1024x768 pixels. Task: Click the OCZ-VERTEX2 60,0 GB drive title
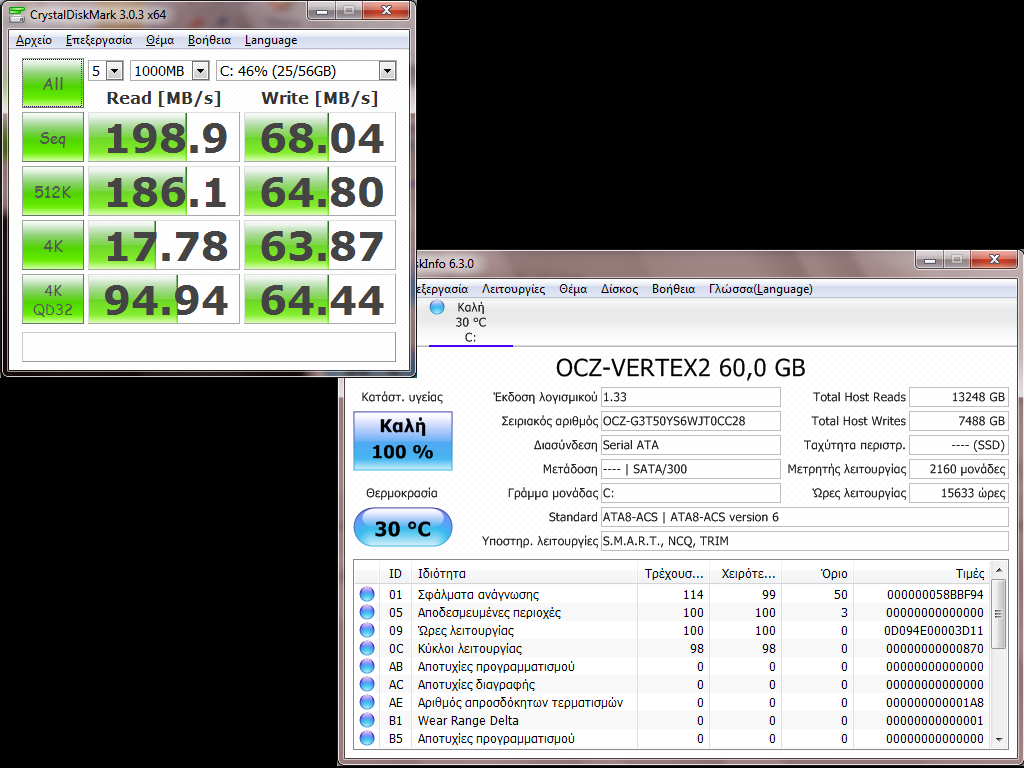(x=680, y=368)
